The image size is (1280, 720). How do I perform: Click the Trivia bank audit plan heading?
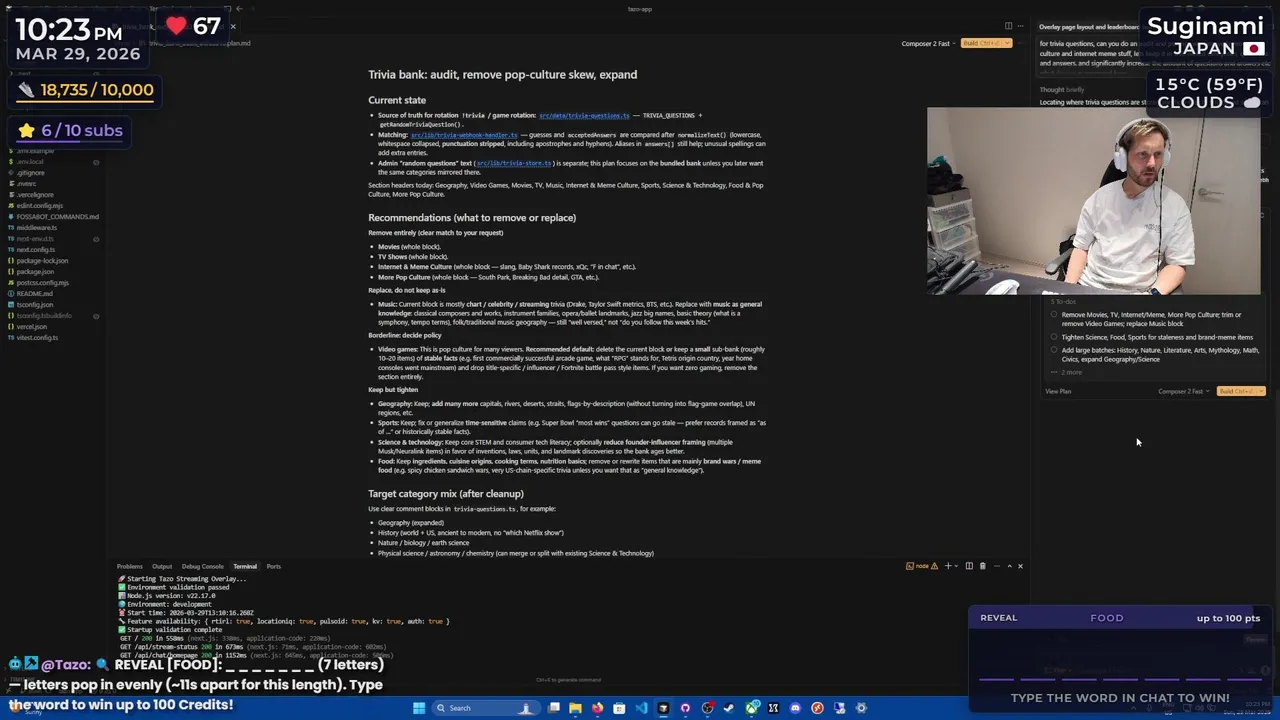[x=502, y=75]
